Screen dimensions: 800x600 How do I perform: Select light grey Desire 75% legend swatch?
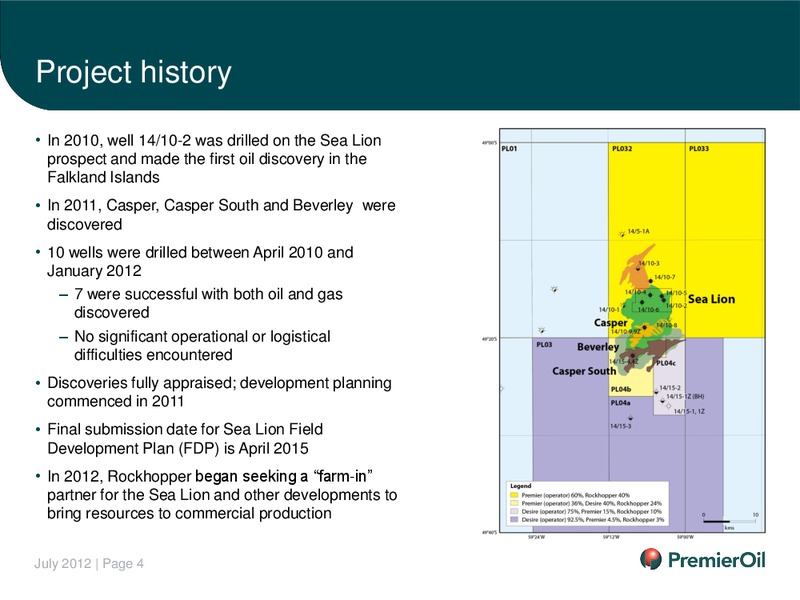coord(514,511)
